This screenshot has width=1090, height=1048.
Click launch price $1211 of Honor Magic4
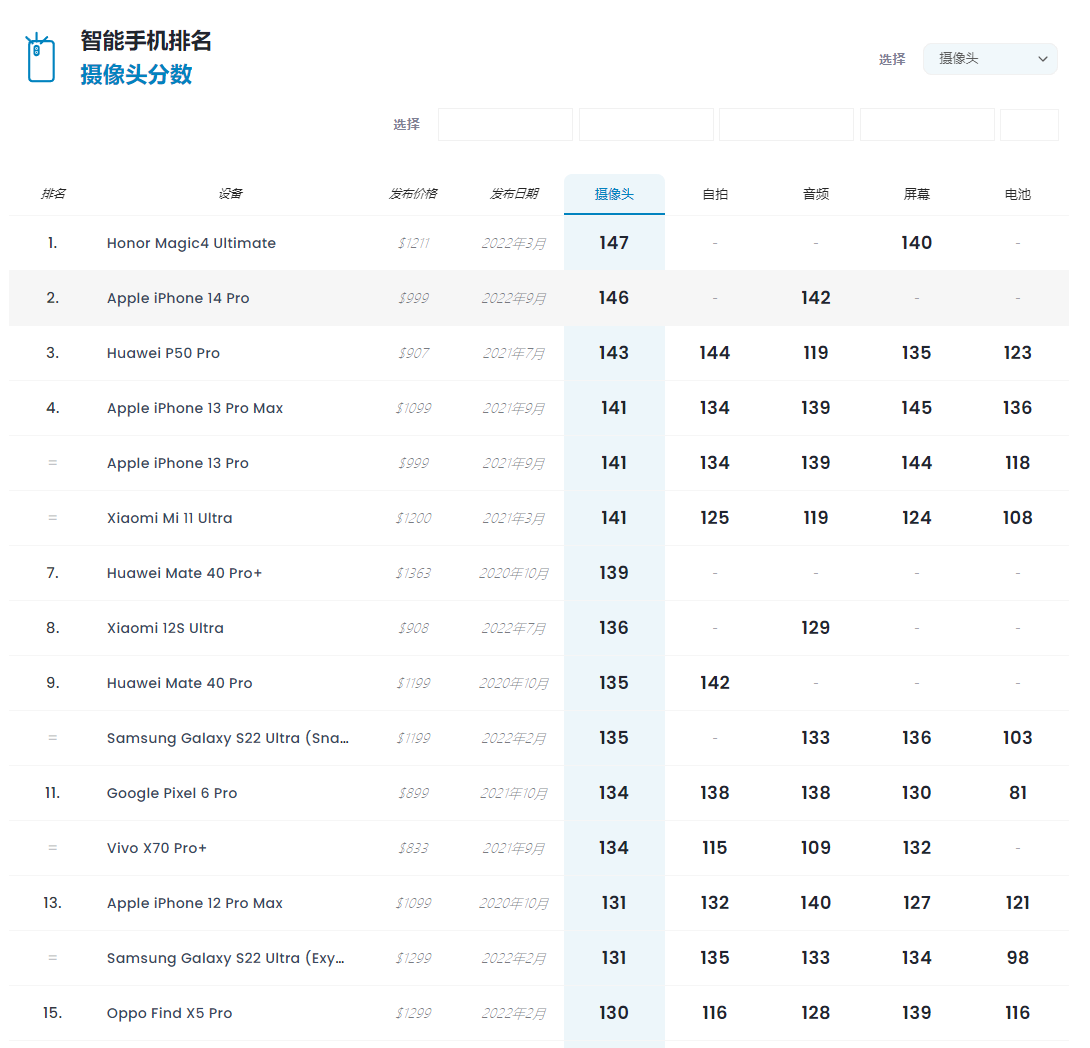point(414,243)
